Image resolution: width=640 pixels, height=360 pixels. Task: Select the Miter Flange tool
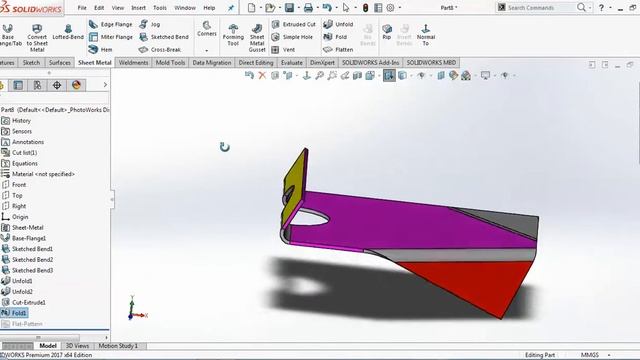(x=111, y=37)
